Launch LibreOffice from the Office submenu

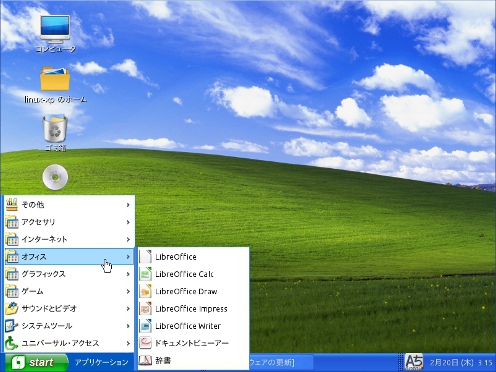pos(194,257)
